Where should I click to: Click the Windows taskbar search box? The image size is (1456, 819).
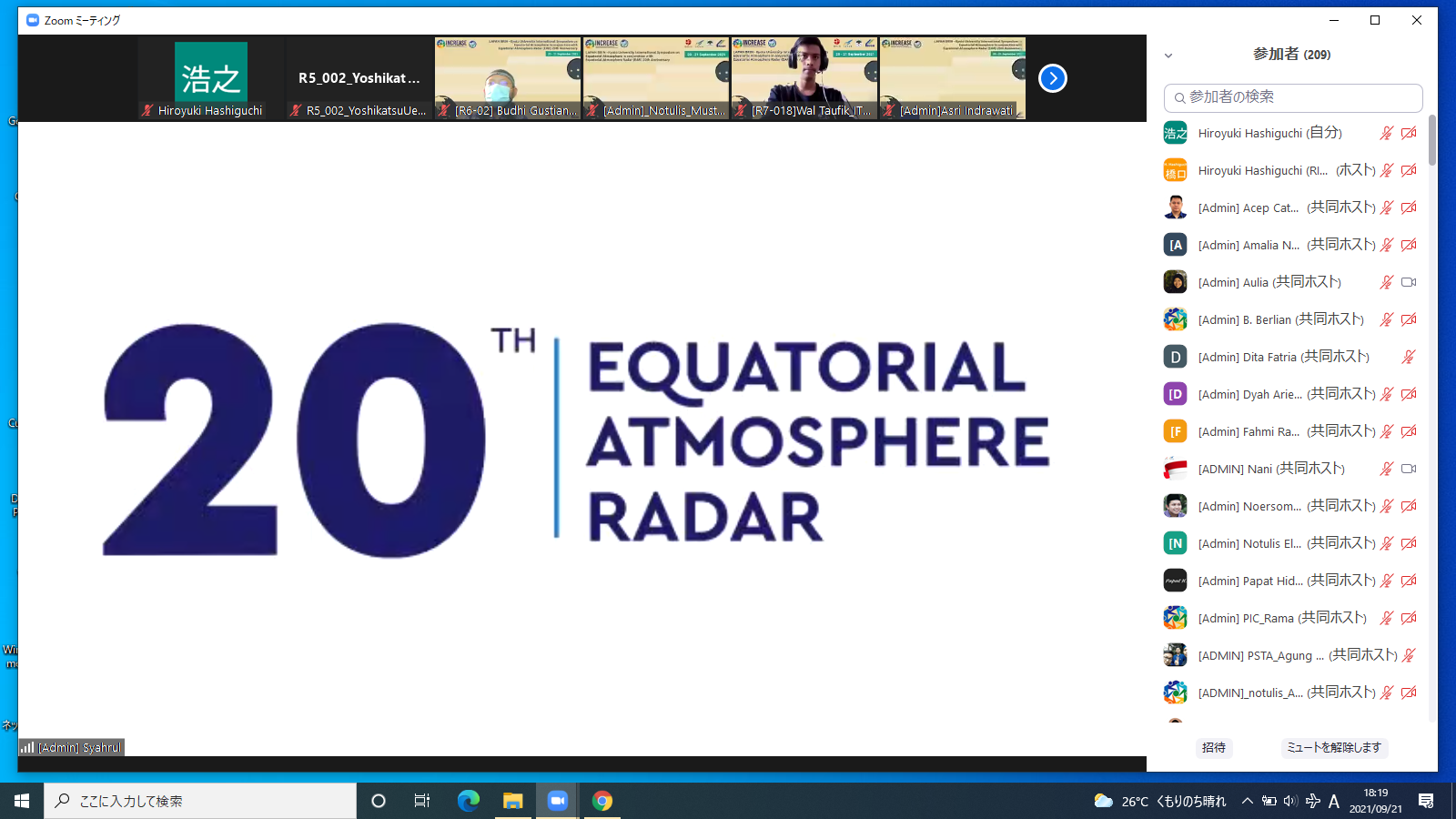click(200, 801)
